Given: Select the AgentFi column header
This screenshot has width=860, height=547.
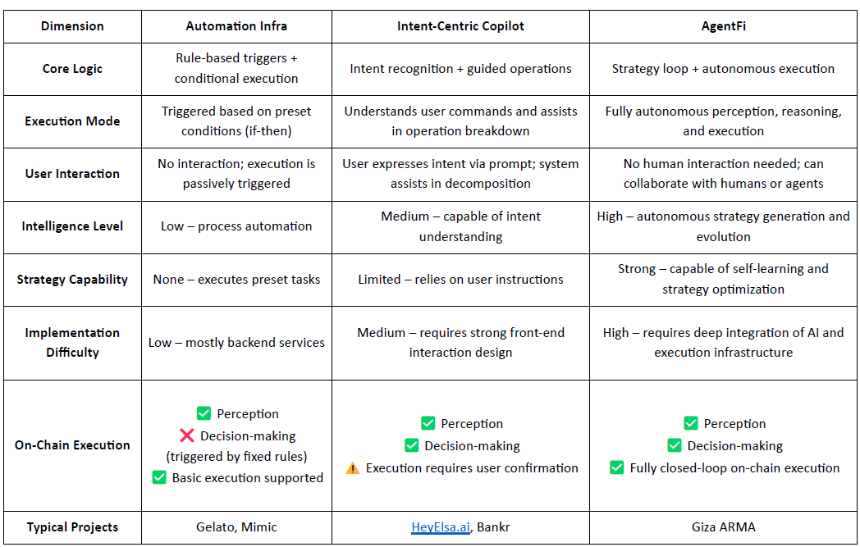Looking at the screenshot, I should (x=723, y=26).
